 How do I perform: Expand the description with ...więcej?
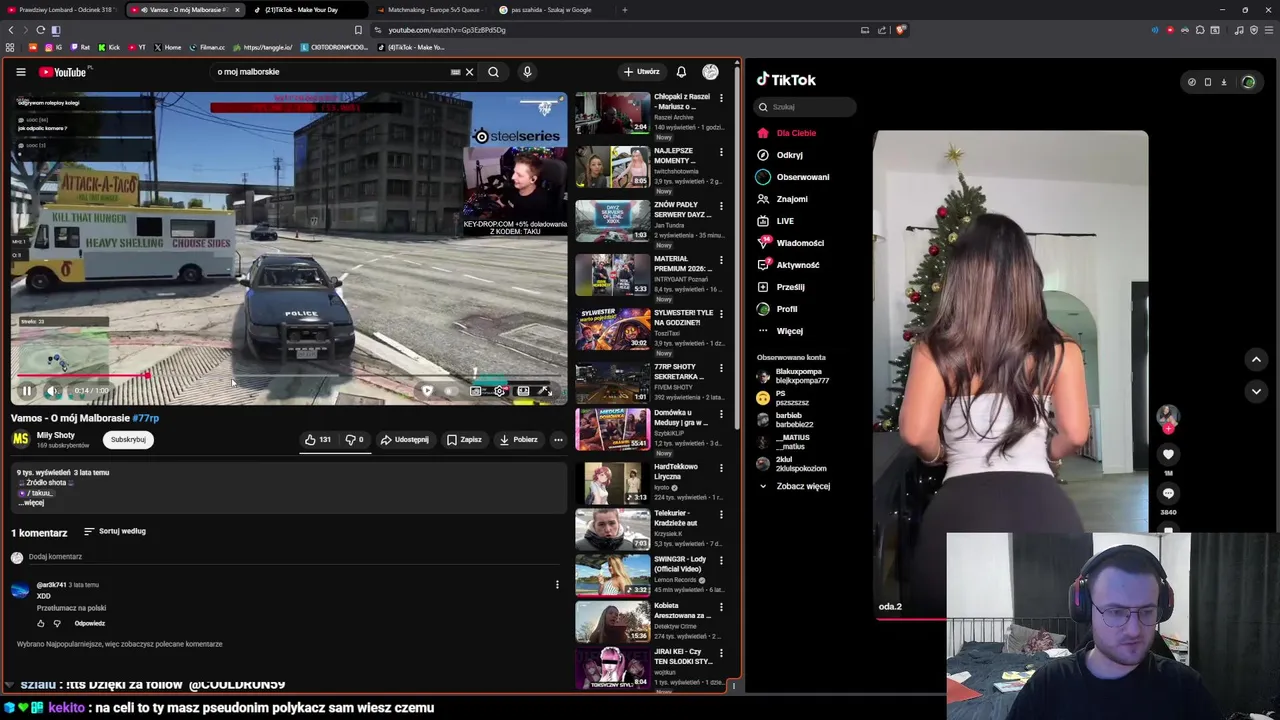[x=31, y=503]
